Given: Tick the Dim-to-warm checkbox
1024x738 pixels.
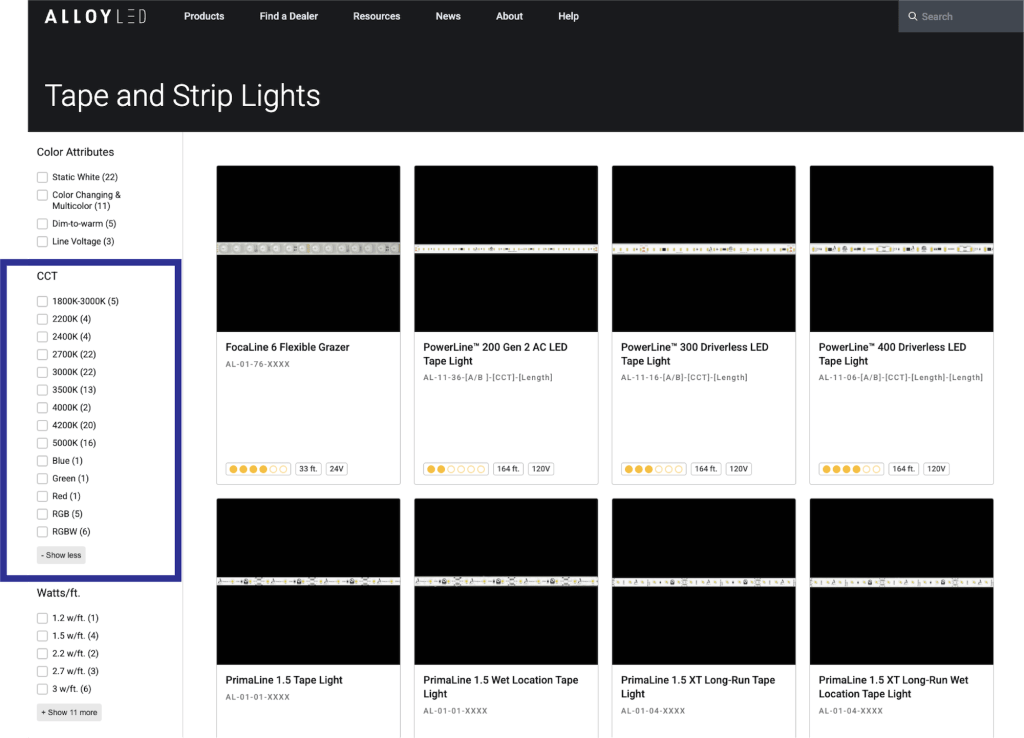Looking at the screenshot, I should (43, 224).
